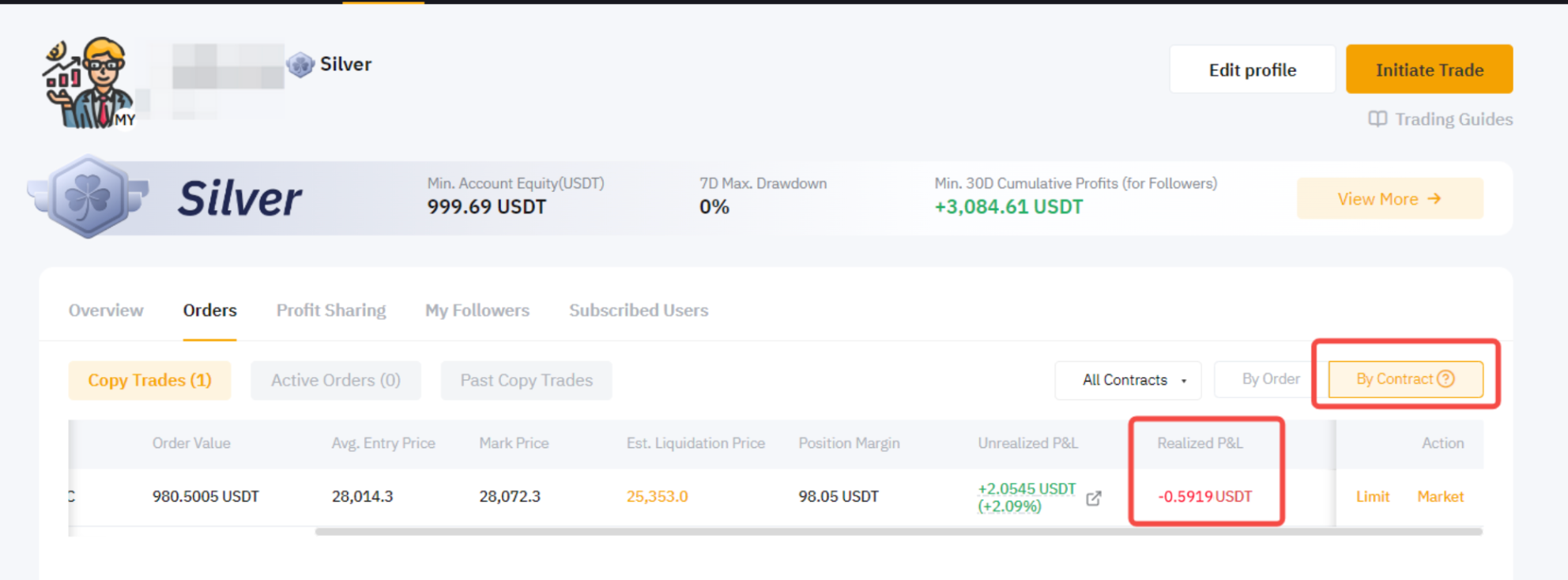Click the Initiate Trade button

coord(1429,70)
